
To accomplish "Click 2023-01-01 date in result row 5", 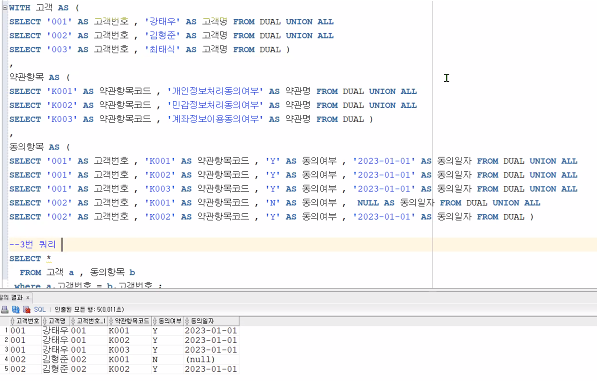I will pyautogui.click(x=211, y=369).
